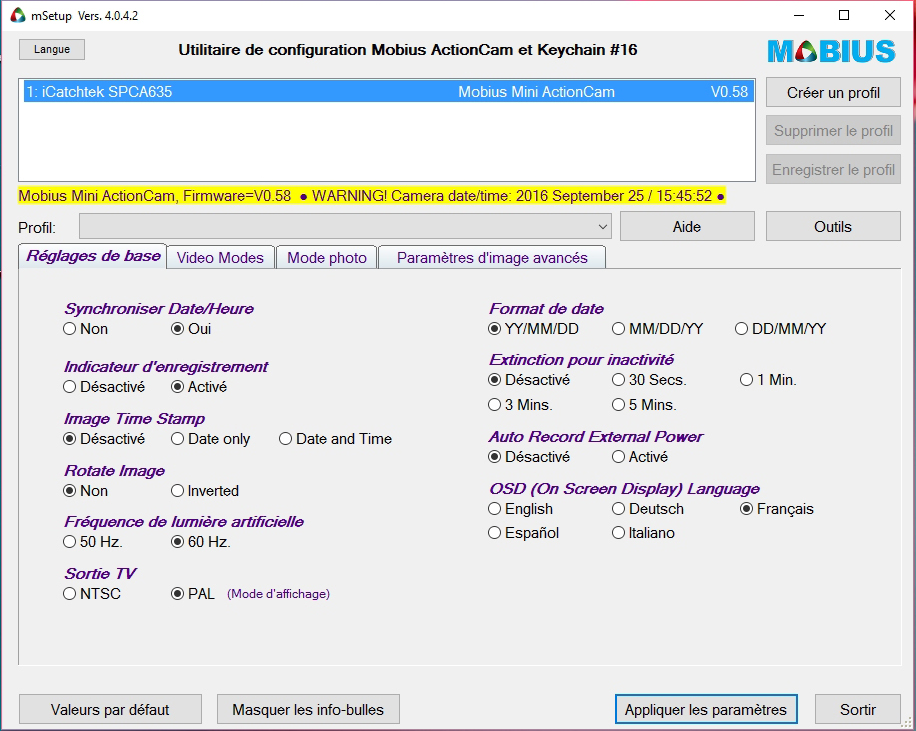This screenshot has width=916, height=731.
Task: Maximize the mSetup window
Action: coord(844,15)
